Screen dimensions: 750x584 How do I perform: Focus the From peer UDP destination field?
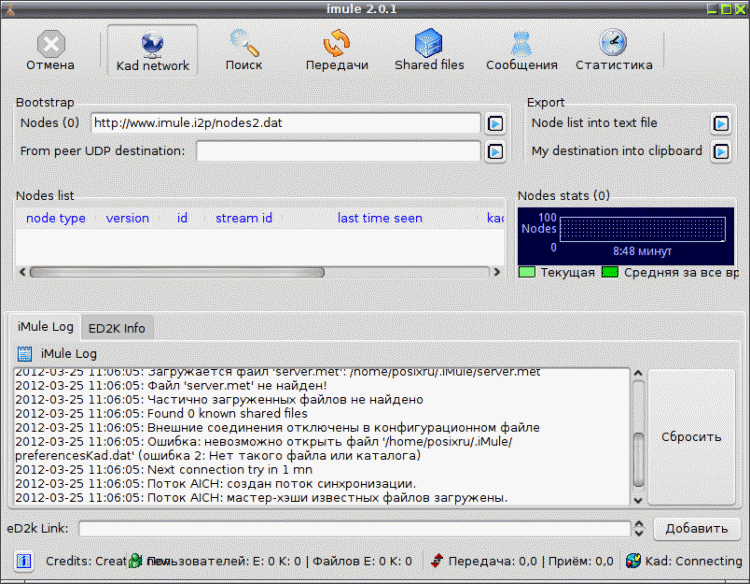(x=338, y=152)
